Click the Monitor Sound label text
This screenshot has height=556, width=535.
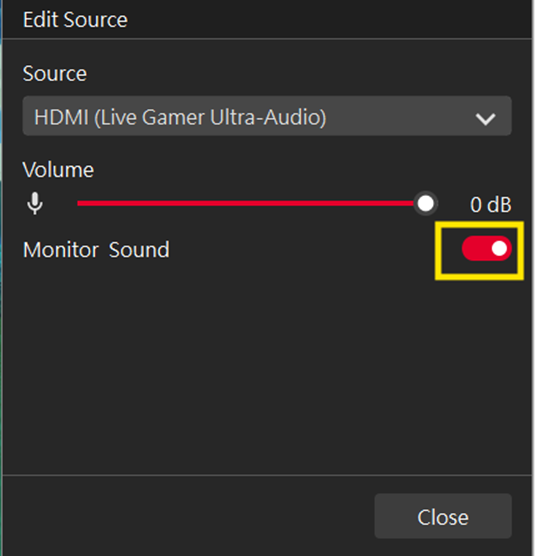click(96, 250)
